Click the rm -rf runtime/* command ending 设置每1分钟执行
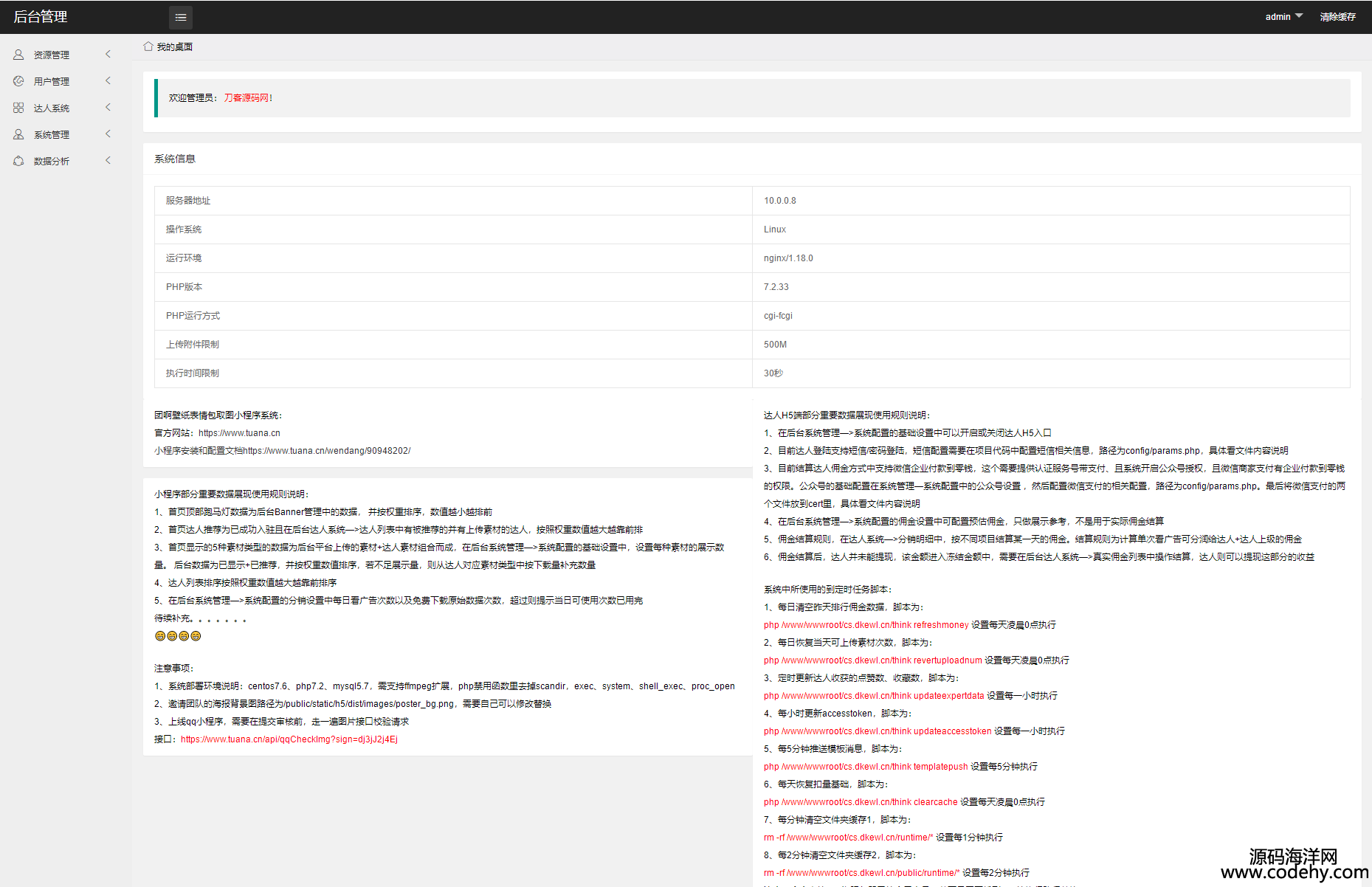 [883, 838]
